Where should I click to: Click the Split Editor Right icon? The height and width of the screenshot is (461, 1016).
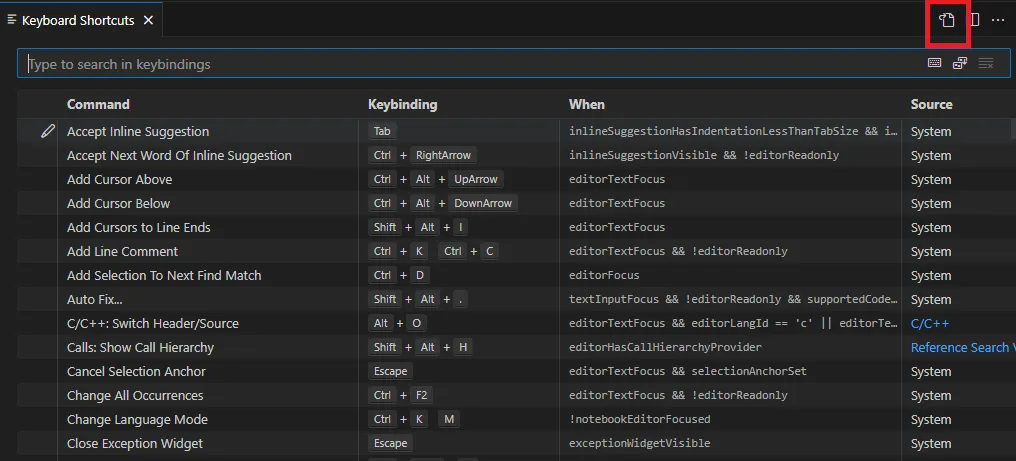(974, 20)
